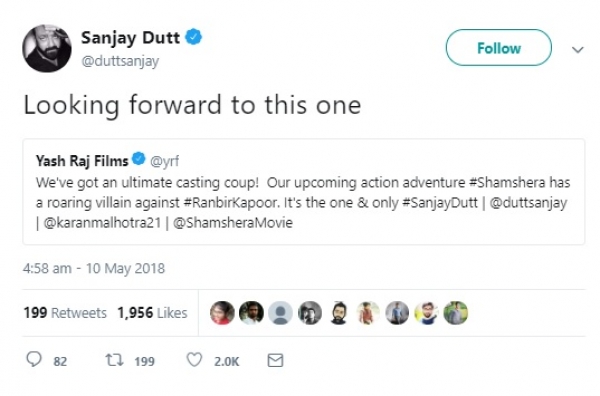Expand the tweet options chevron menu
Screen dimensions: 600x396
tap(577, 49)
